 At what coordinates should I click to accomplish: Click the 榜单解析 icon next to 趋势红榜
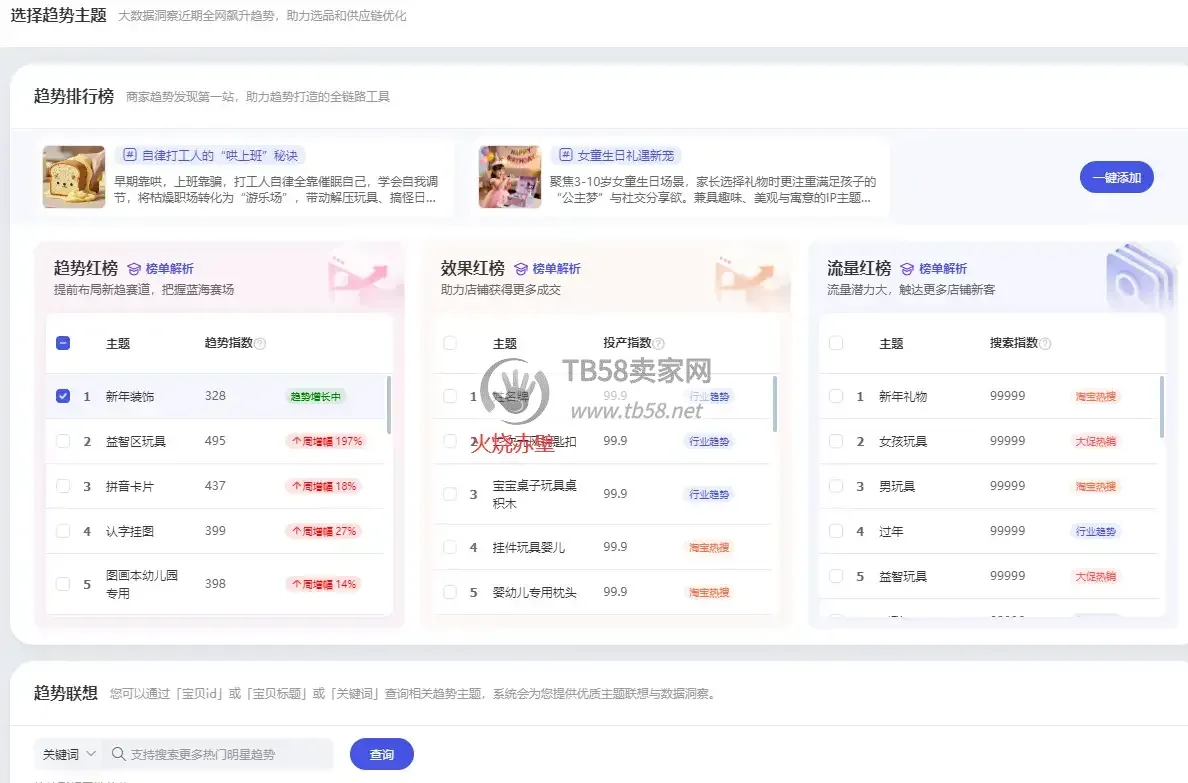(x=134, y=269)
